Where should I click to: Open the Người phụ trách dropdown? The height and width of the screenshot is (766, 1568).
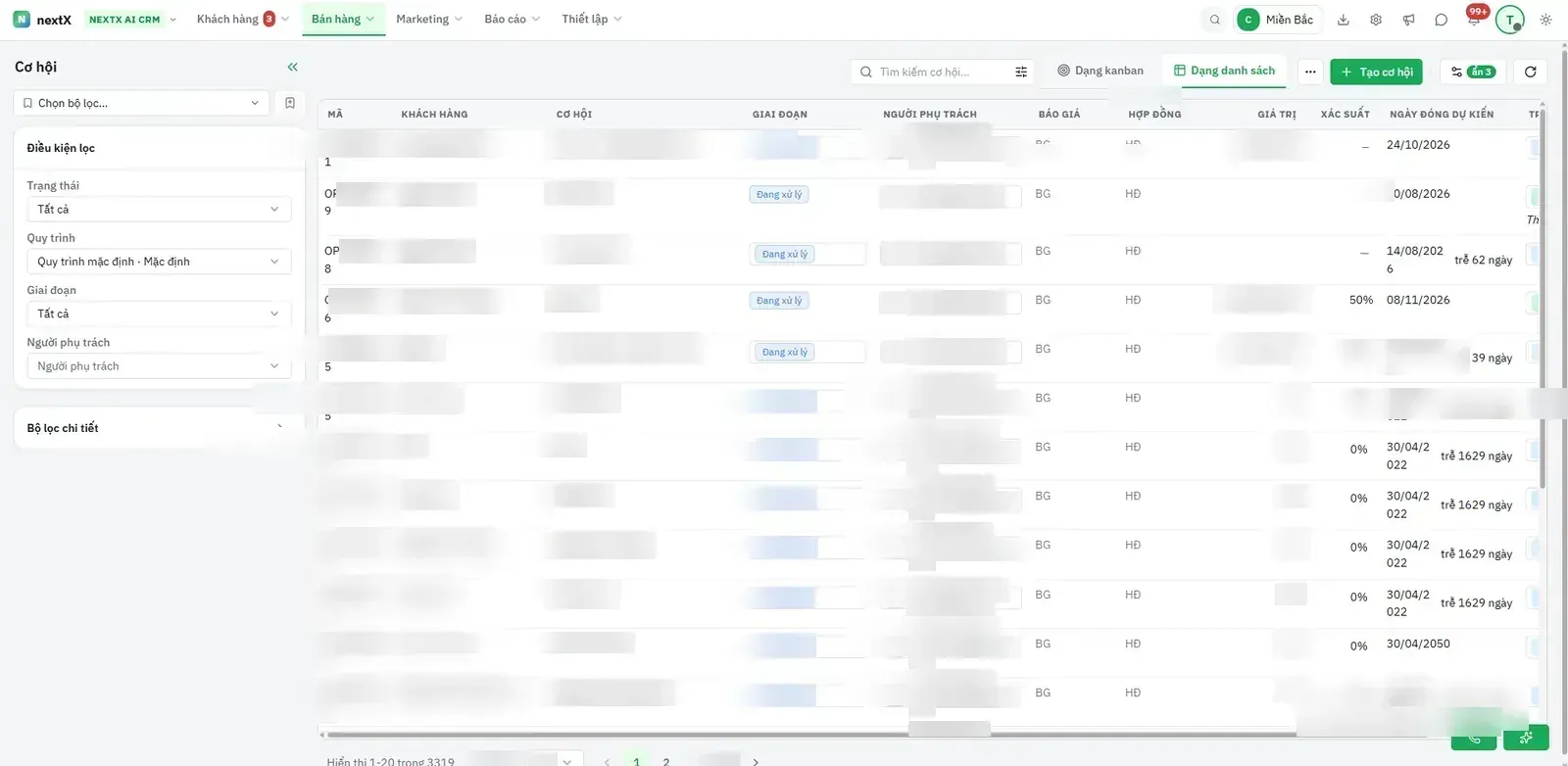(159, 366)
